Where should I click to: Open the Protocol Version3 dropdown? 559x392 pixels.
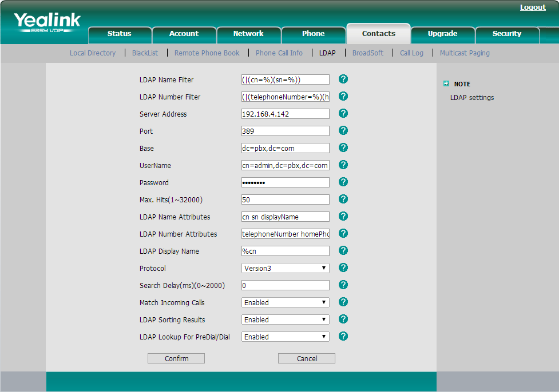click(285, 268)
